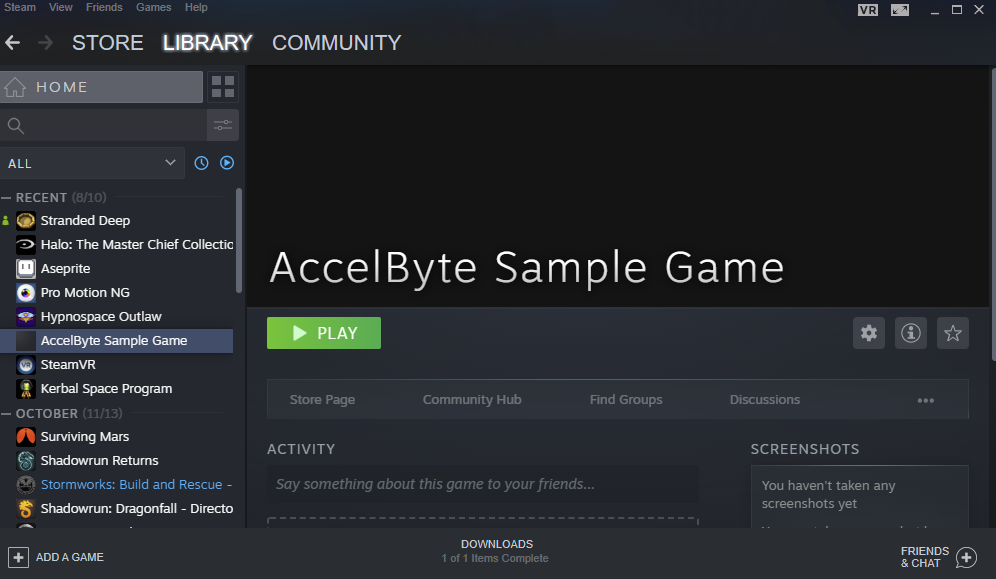Viewport: 996px width, 579px height.
Task: Open more links ellipsis menu
Action: pyautogui.click(x=925, y=400)
